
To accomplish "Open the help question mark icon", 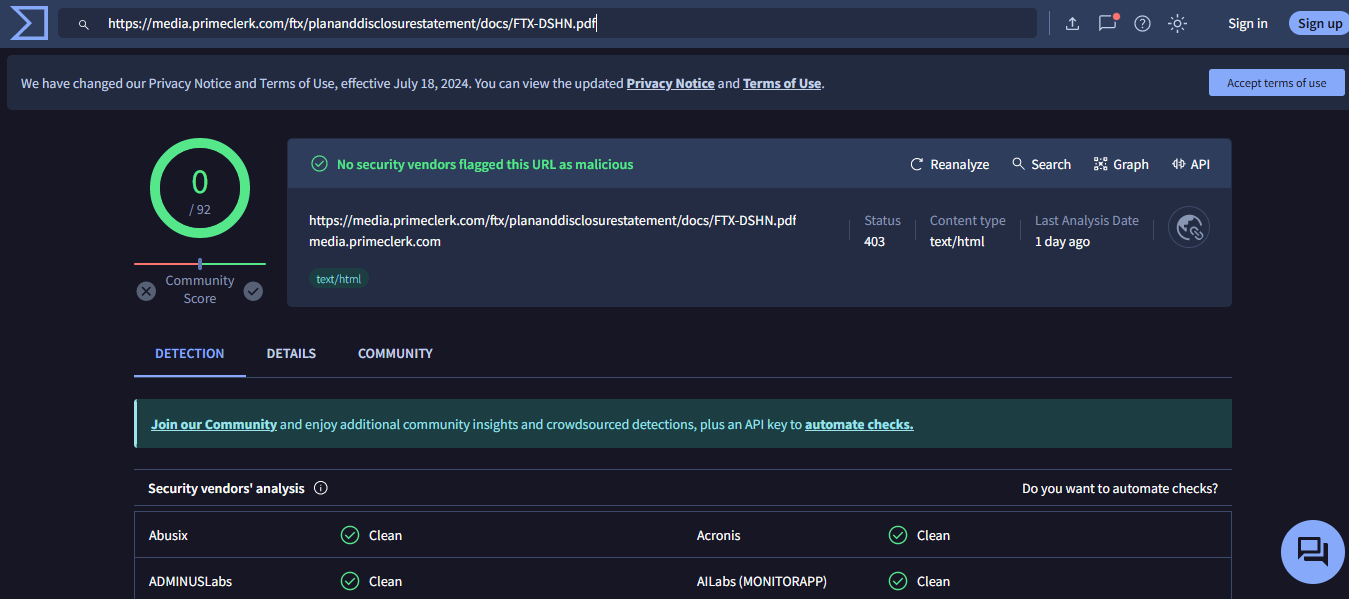I will coord(1142,24).
